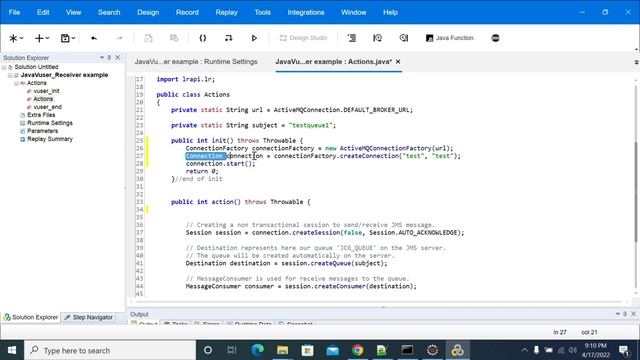Open the Integrations menu
The image size is (640, 360).
coord(306,12)
